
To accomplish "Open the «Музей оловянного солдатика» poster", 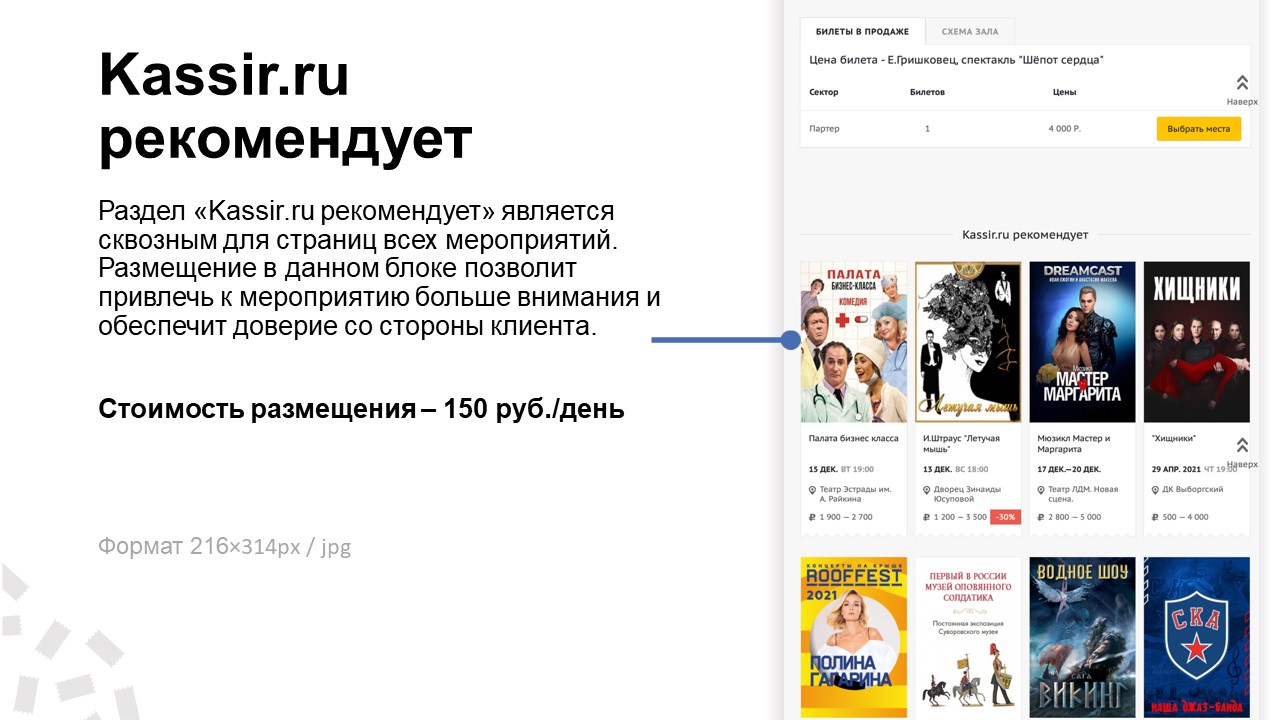I will [x=968, y=637].
